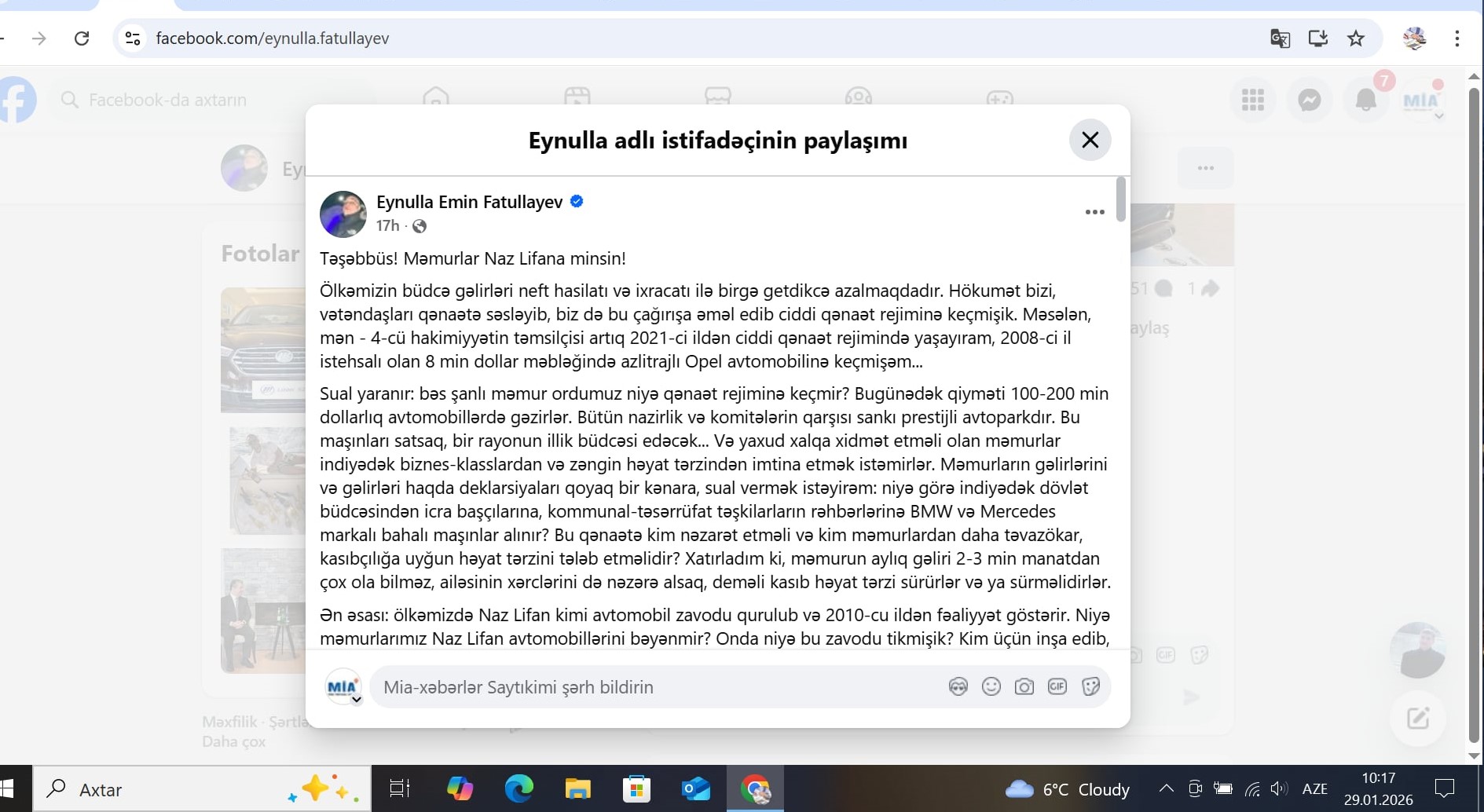
Task: Launch Copilot from the taskbar
Action: click(460, 788)
